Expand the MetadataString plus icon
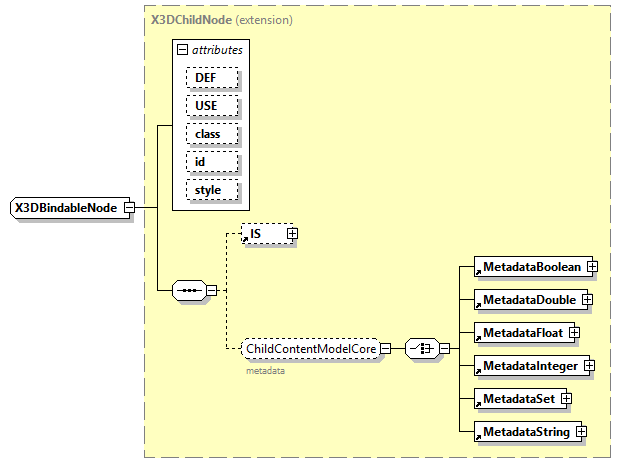 point(579,432)
